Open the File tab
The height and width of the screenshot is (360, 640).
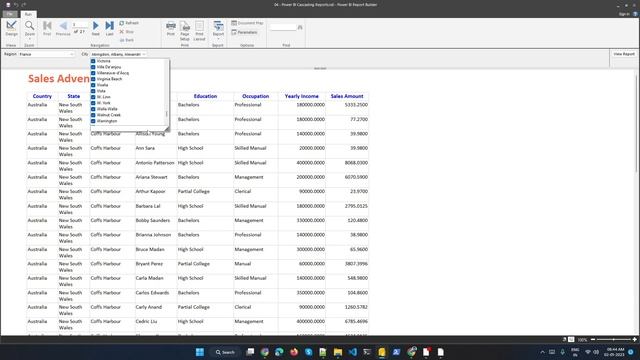[9, 14]
